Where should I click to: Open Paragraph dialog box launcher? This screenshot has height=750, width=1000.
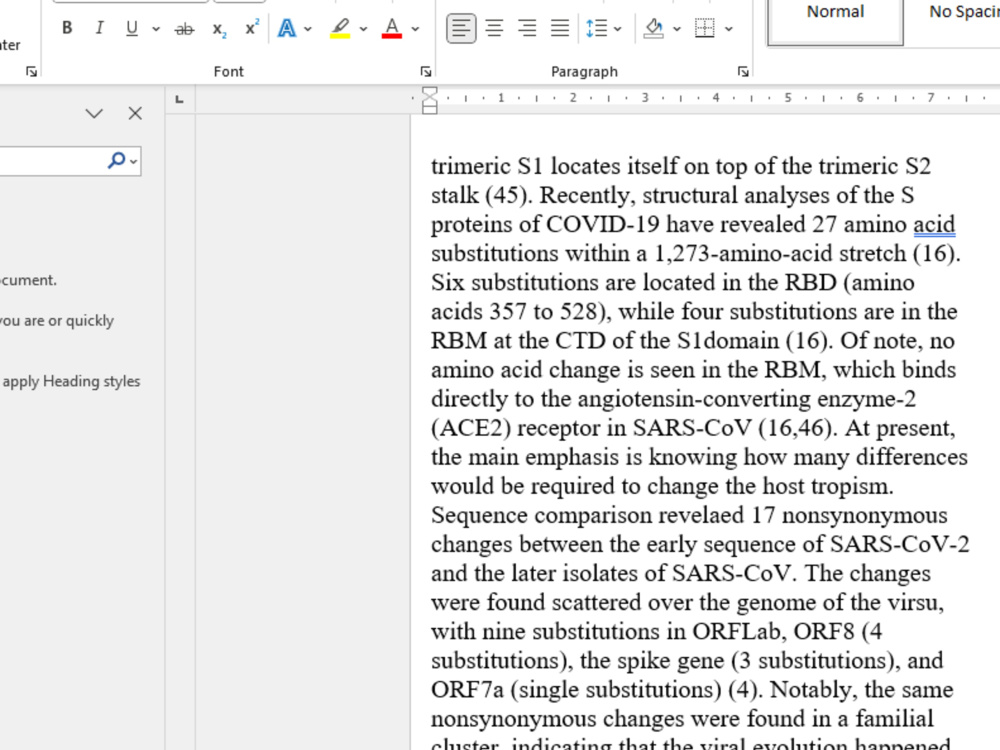(743, 71)
